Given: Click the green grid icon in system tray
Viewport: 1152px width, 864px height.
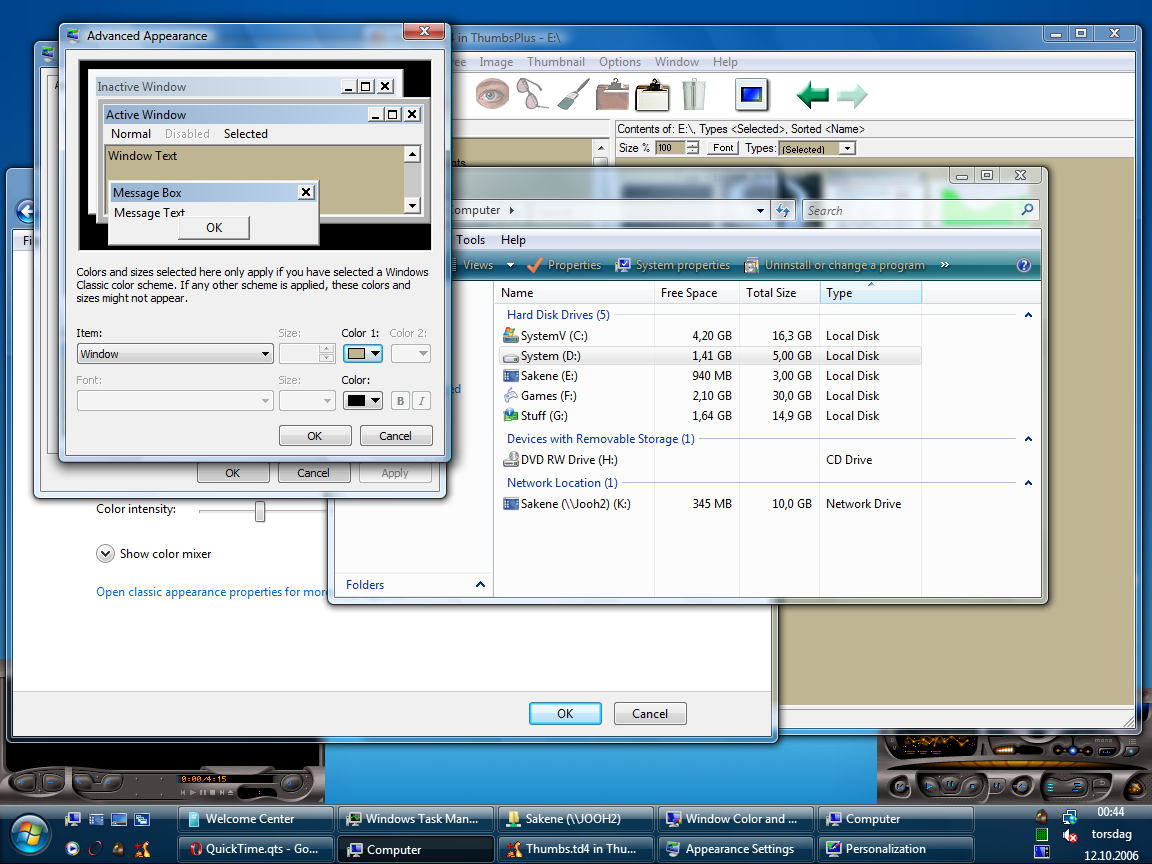Looking at the screenshot, I should pyautogui.click(x=1042, y=834).
